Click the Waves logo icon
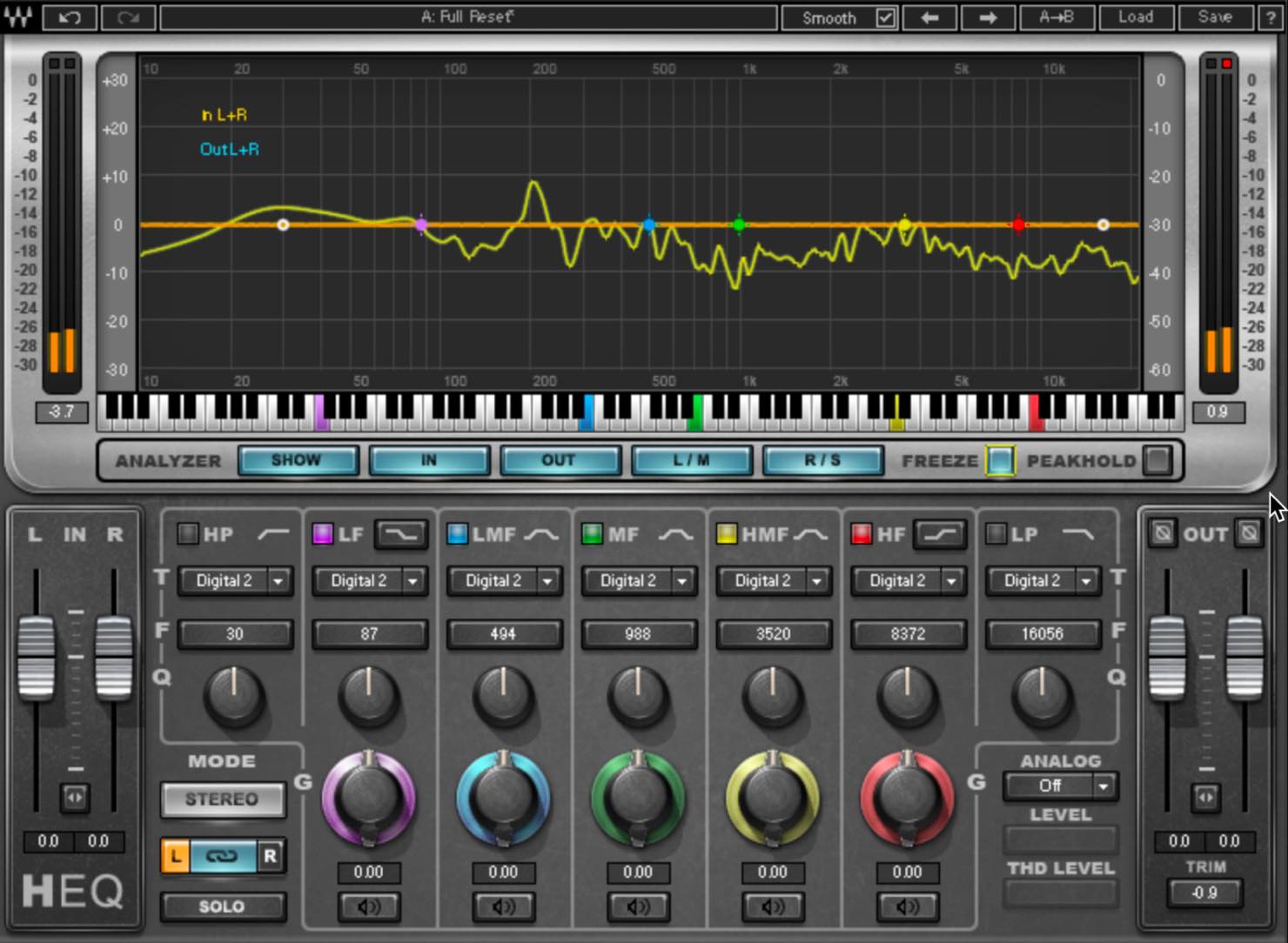Image resolution: width=1288 pixels, height=943 pixels. [x=18, y=17]
